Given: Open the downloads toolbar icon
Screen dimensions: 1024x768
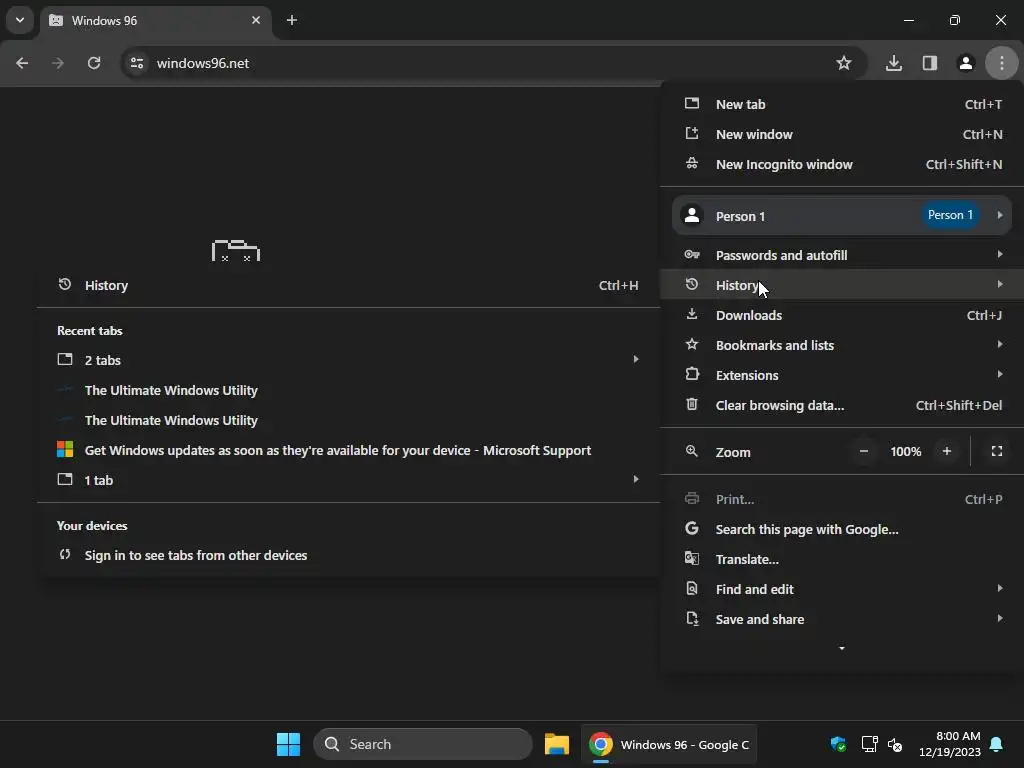Looking at the screenshot, I should pyautogui.click(x=893, y=63).
